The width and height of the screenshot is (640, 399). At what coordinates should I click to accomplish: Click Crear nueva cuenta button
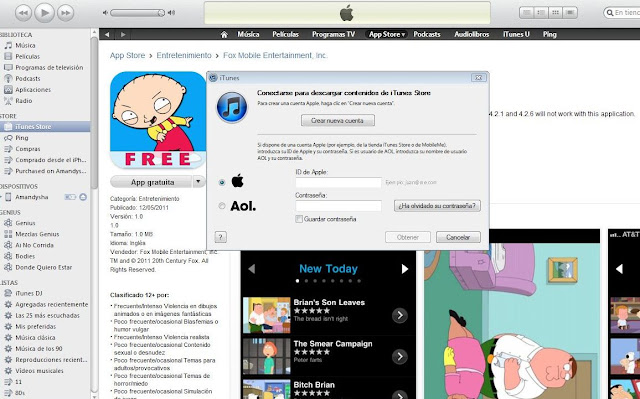point(338,120)
